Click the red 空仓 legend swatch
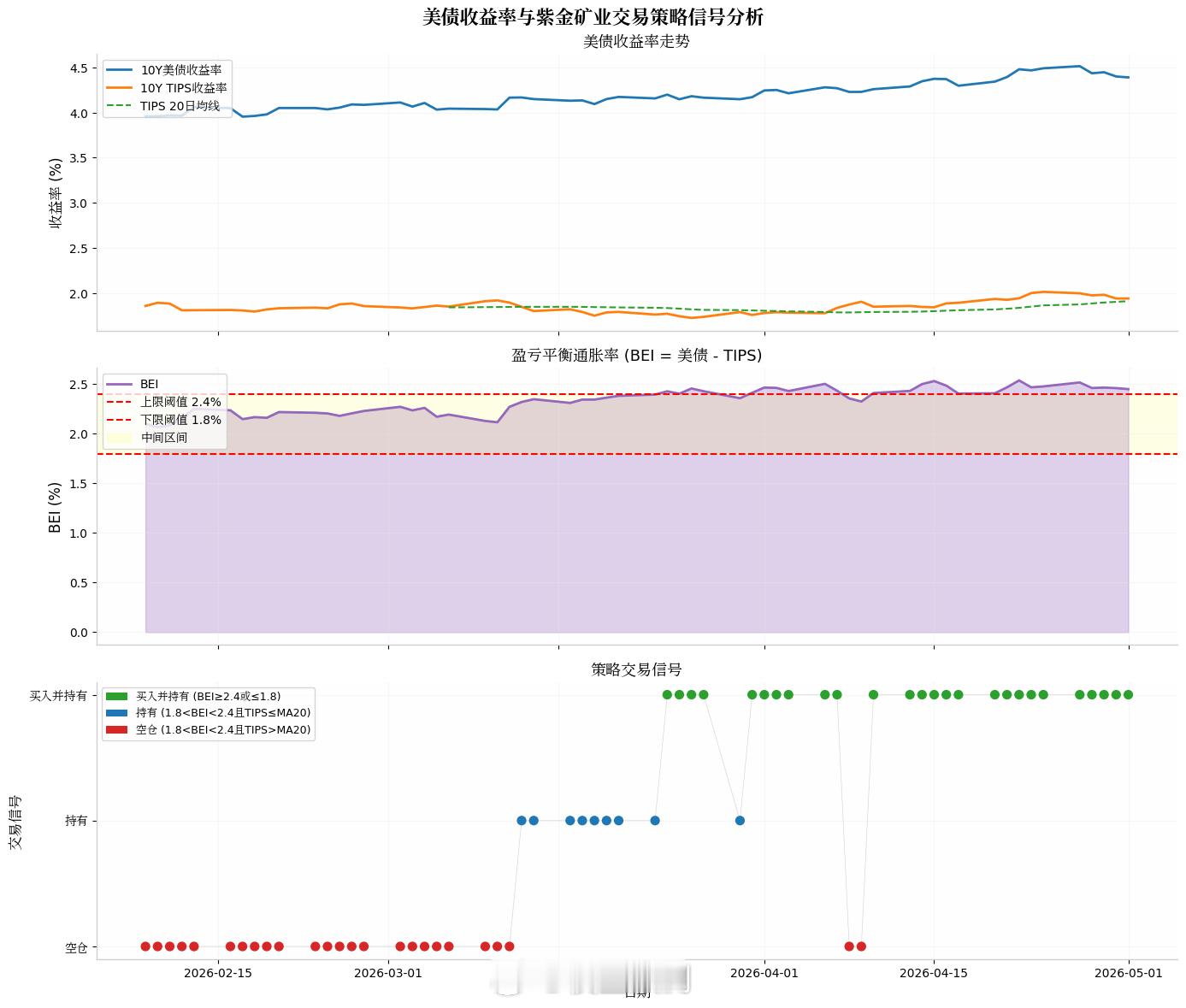The height and width of the screenshot is (1008, 1186). coord(117,730)
